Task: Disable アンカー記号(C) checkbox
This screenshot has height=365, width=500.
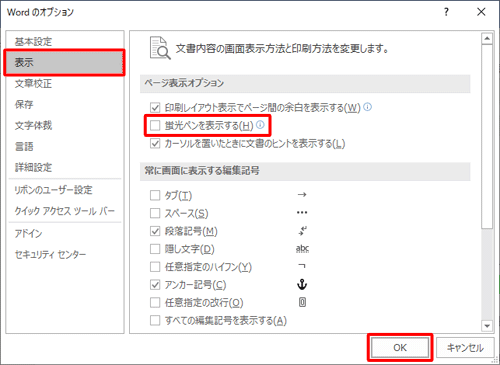Action: (155, 285)
